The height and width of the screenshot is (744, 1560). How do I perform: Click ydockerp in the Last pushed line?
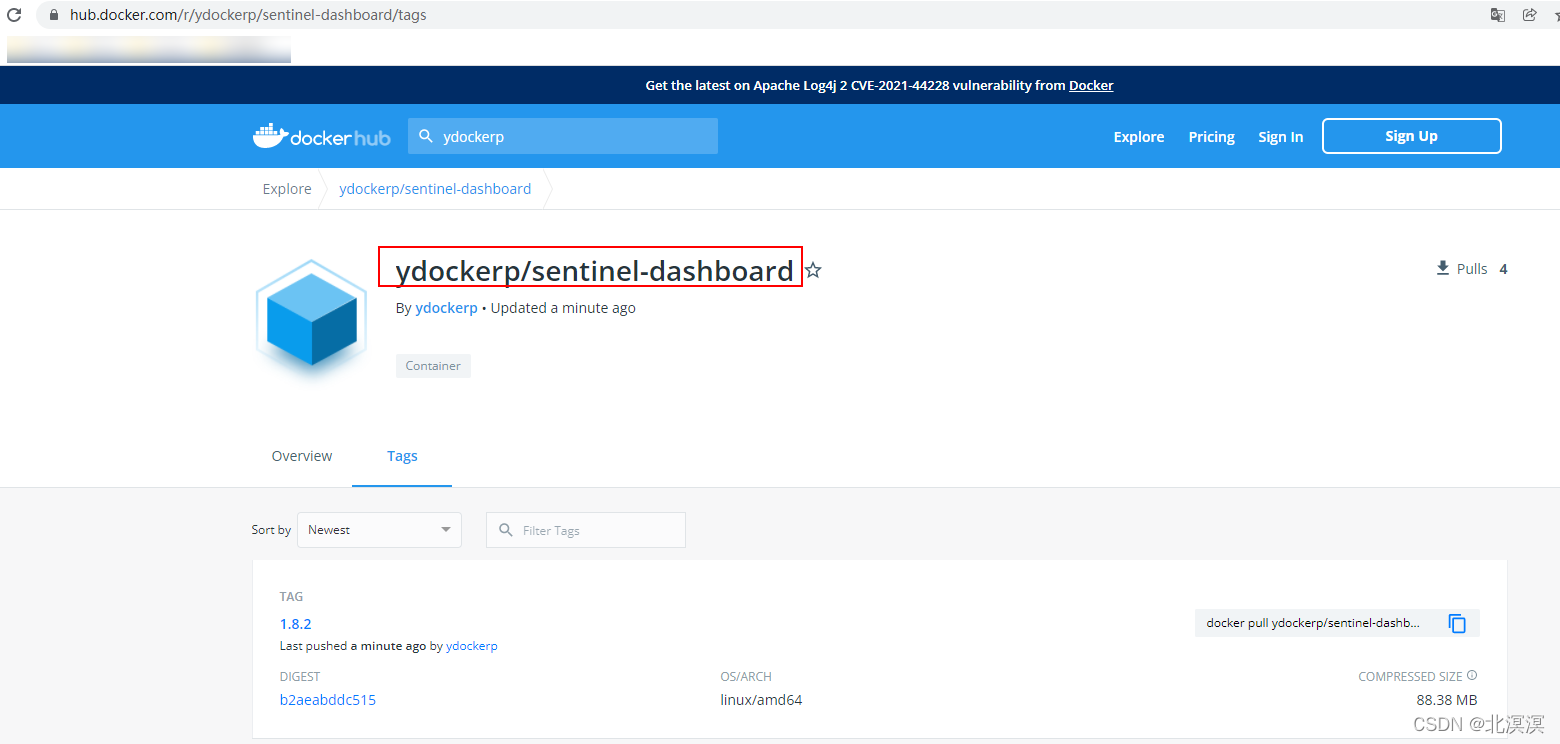pos(472,646)
